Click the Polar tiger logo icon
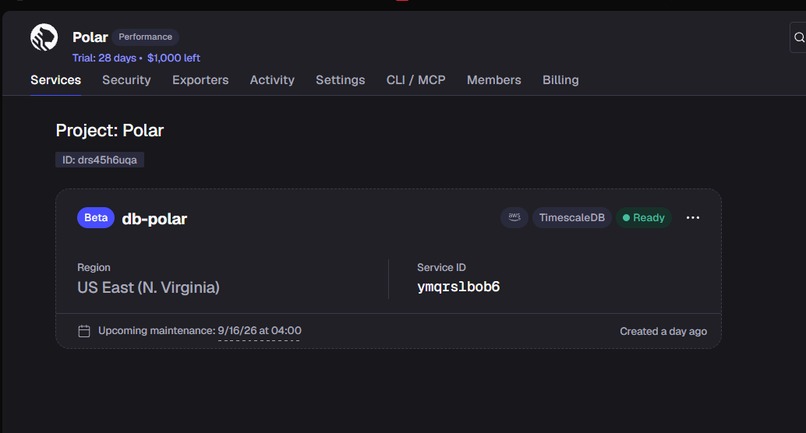Viewport: 806px width, 433px height. click(x=44, y=37)
